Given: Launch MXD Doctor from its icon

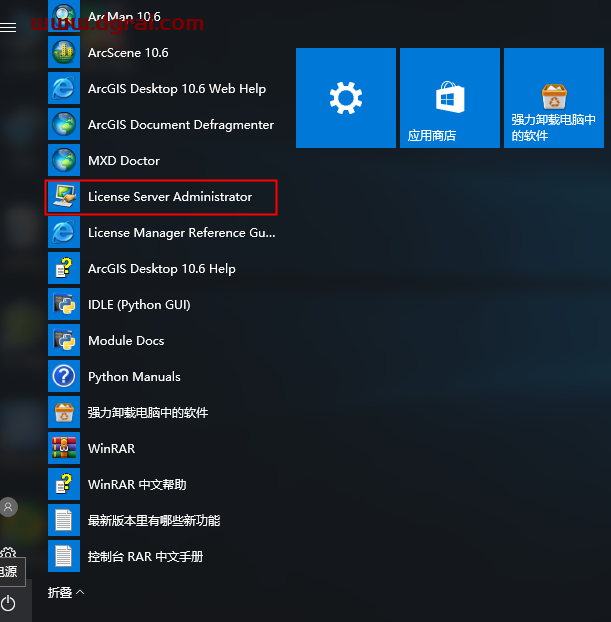Looking at the screenshot, I should pyautogui.click(x=63, y=160).
